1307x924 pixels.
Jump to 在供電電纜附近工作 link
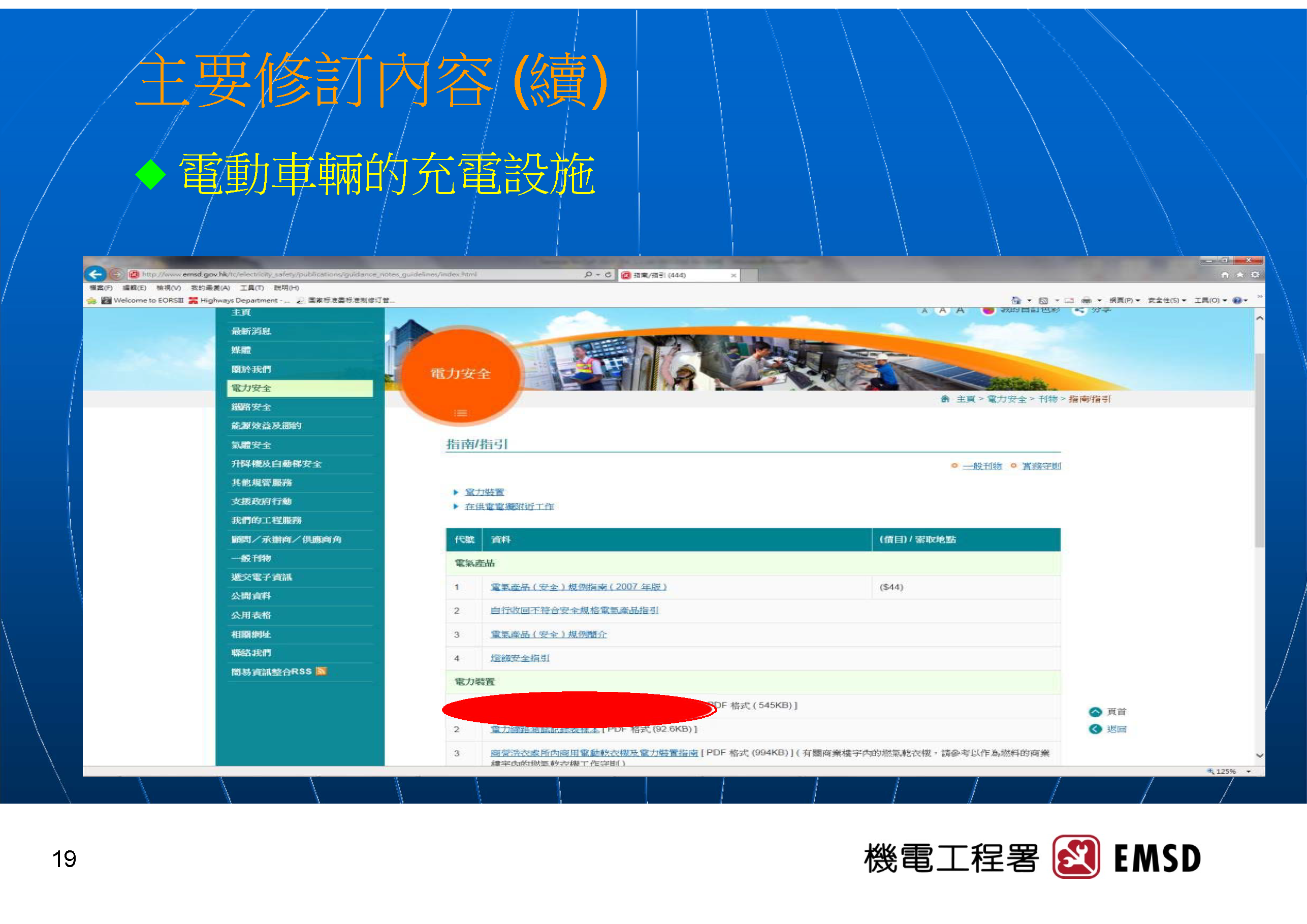pyautogui.click(x=509, y=506)
